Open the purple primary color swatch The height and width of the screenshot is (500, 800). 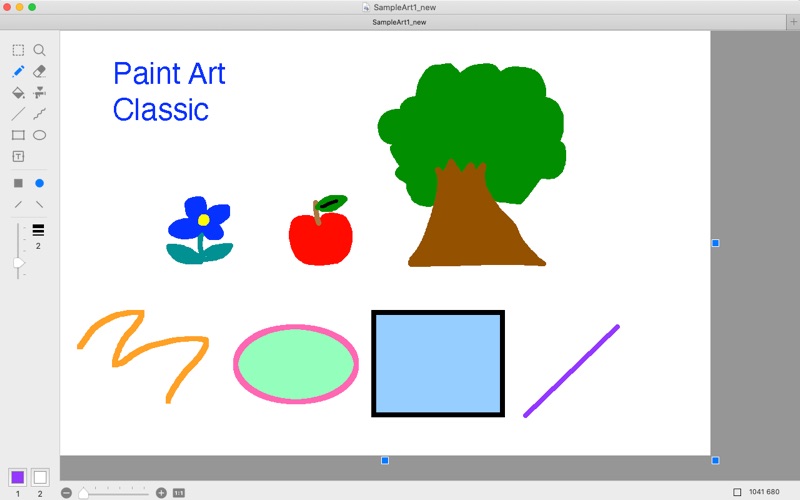pos(18,478)
